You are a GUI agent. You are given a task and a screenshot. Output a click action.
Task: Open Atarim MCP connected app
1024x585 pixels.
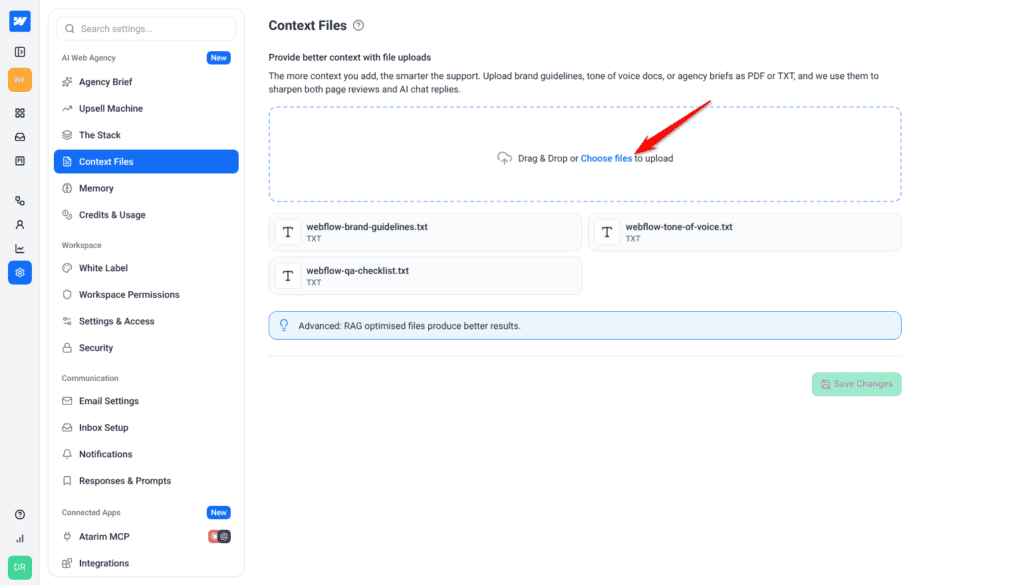(x=146, y=537)
